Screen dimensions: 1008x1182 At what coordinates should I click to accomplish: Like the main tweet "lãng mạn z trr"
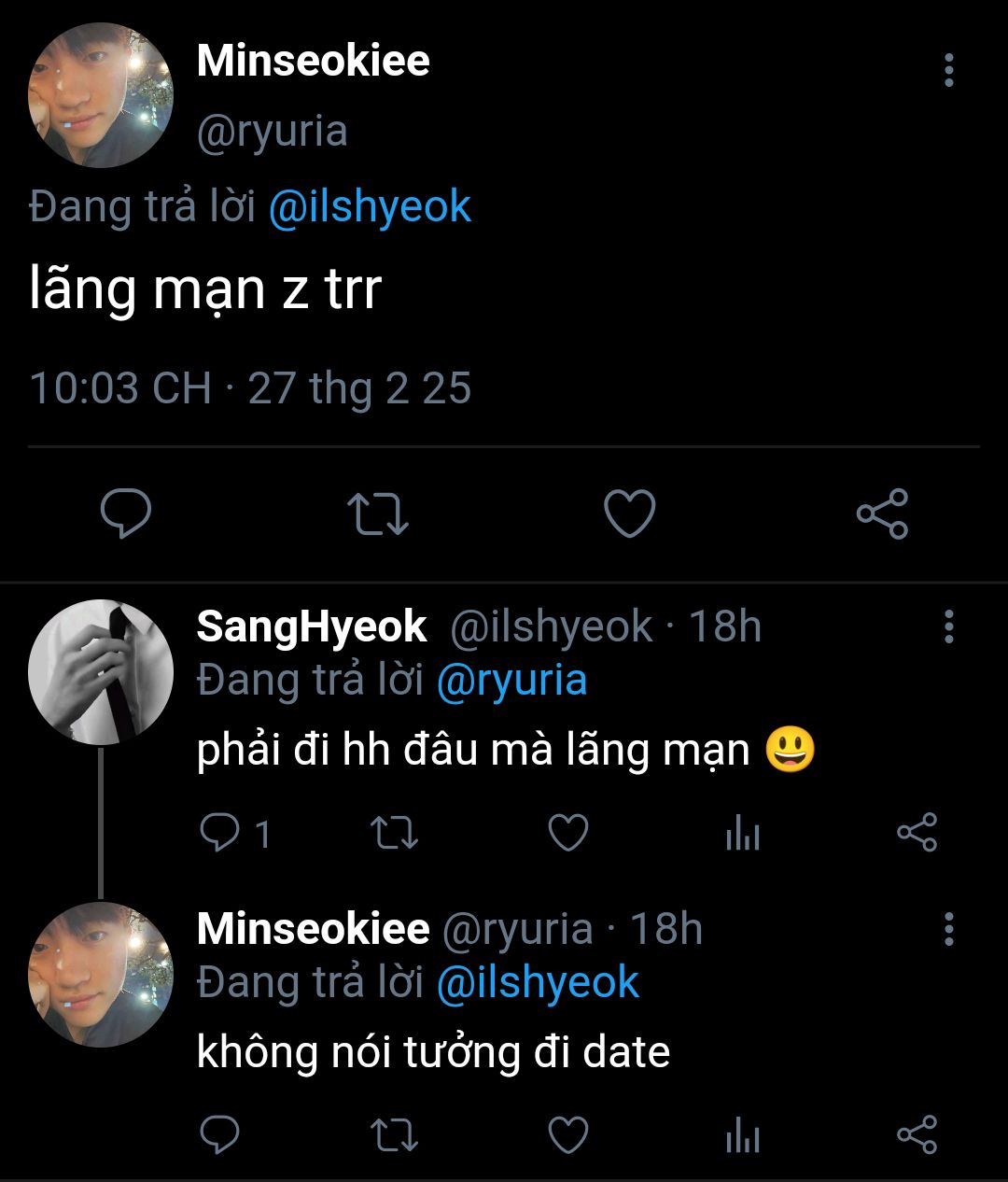[x=630, y=514]
